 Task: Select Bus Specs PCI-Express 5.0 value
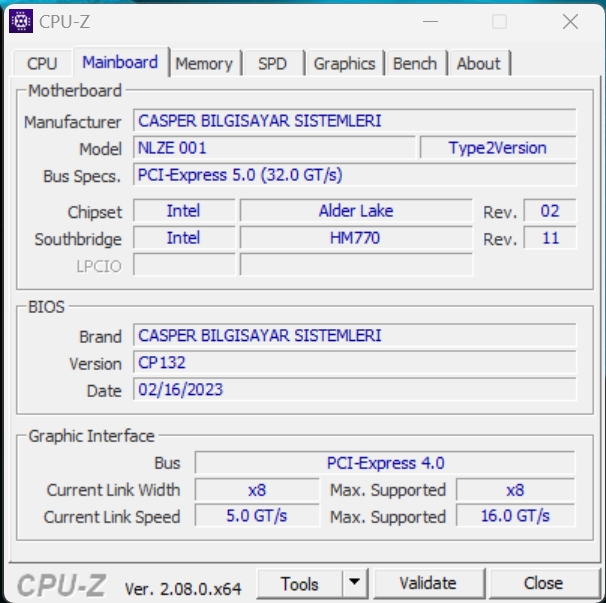(354, 175)
